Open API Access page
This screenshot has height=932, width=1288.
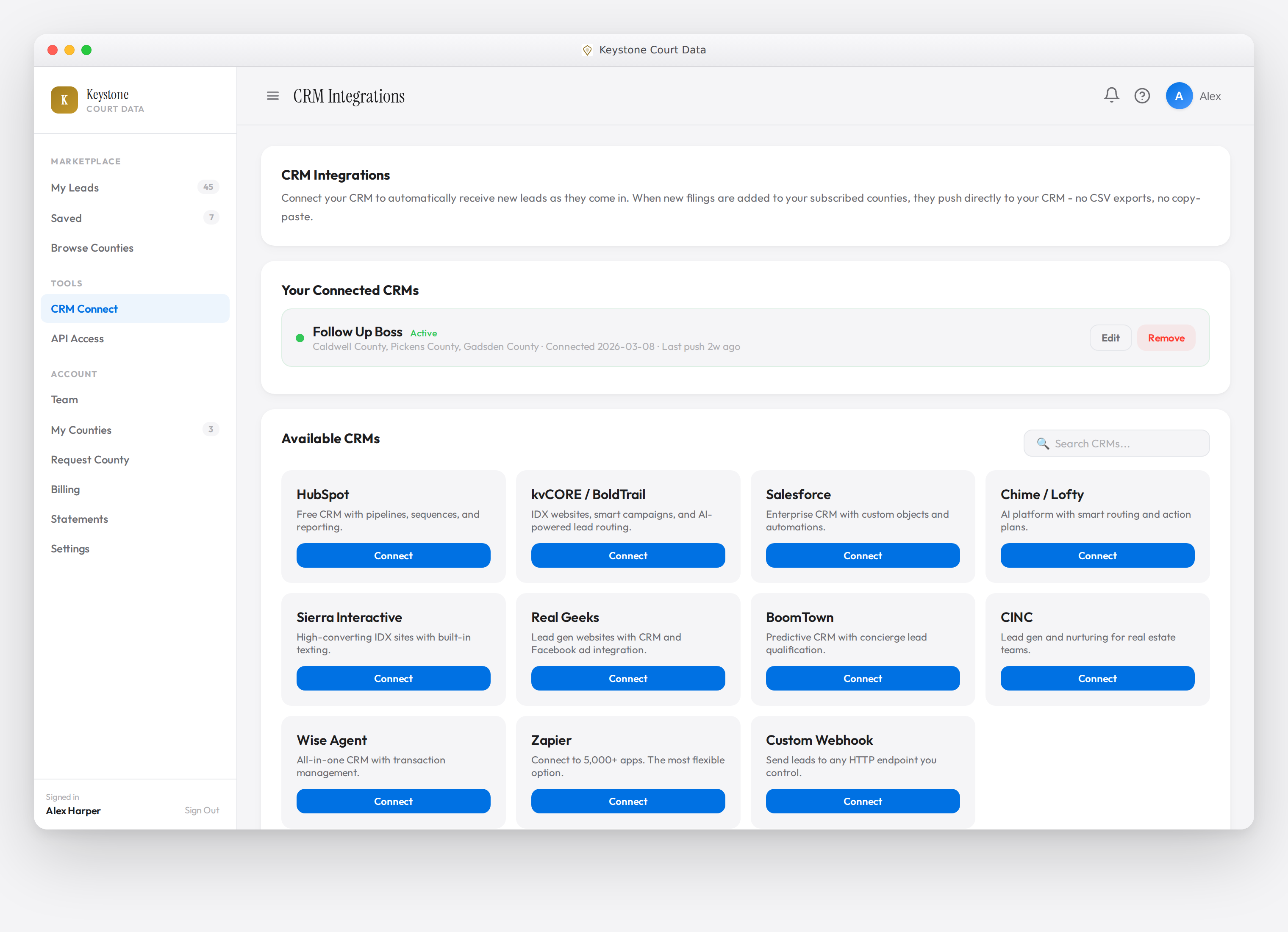[x=135, y=339]
